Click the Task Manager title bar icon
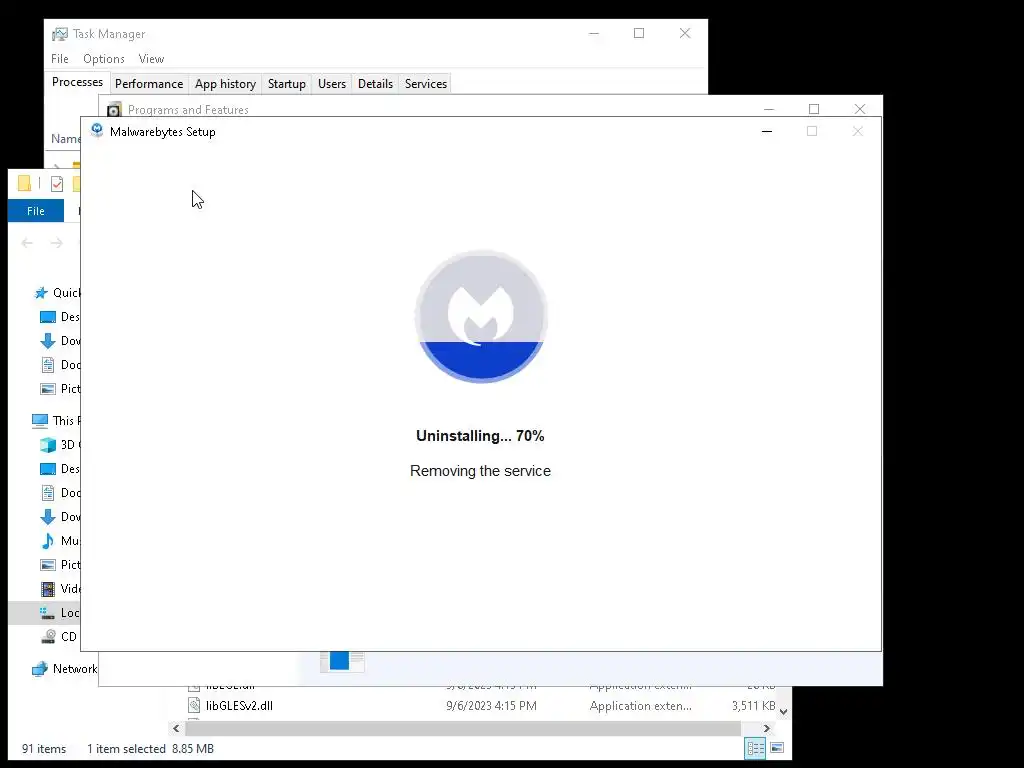The height and width of the screenshot is (768, 1024). [60, 34]
